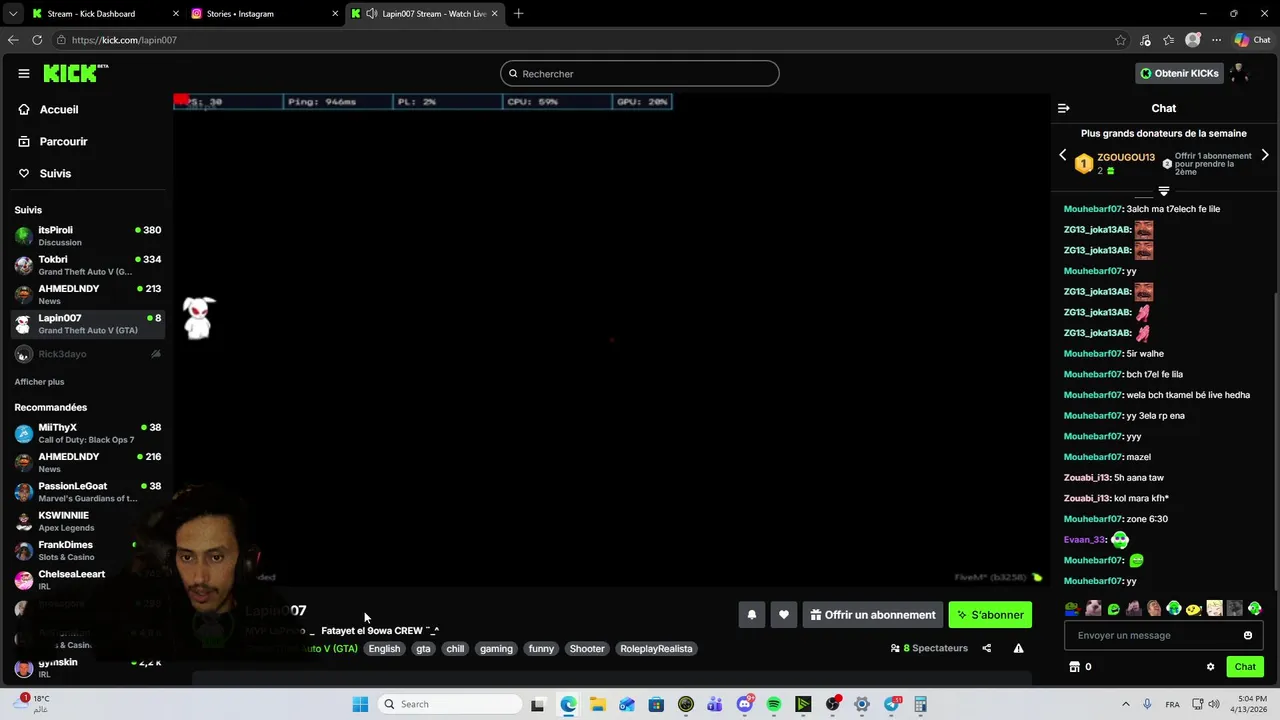
Task: Reload the page
Action: (x=37, y=40)
